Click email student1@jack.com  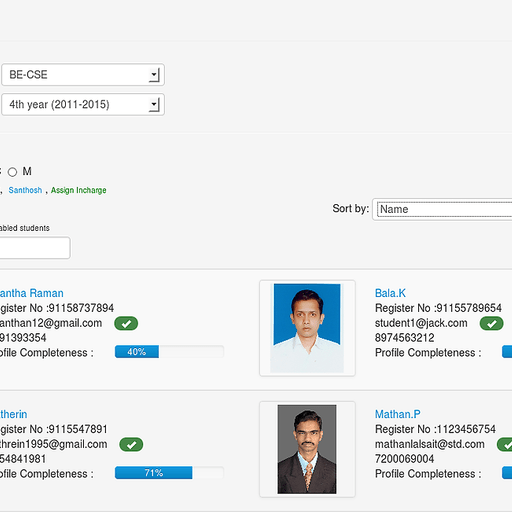point(421,323)
